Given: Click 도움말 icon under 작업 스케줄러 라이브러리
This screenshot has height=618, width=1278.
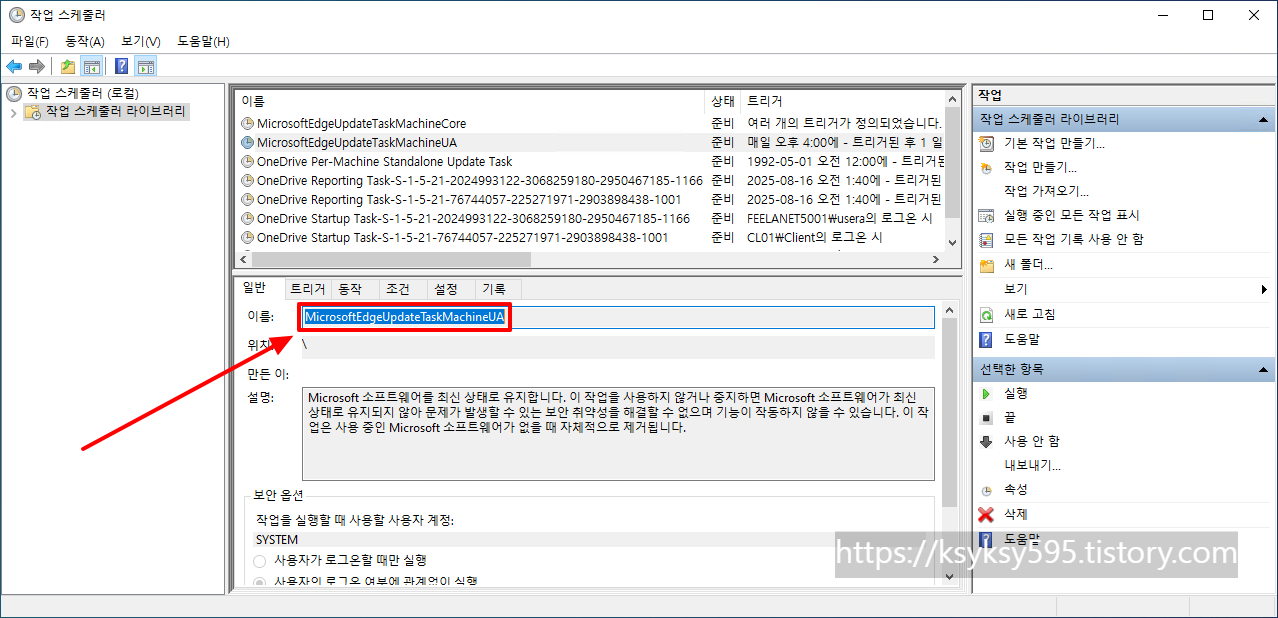Looking at the screenshot, I should [x=987, y=340].
